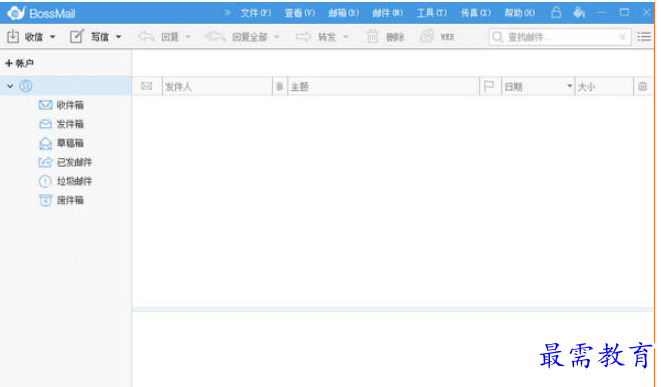This screenshot has width=661, height=387.
Task: Click the drafts open-envelope icon
Action: click(x=46, y=143)
